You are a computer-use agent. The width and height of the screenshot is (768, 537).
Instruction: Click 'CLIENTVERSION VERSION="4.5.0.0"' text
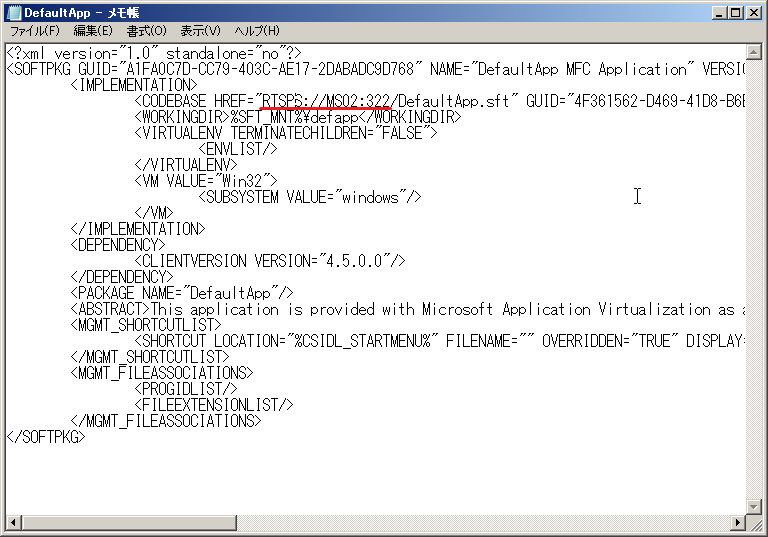(266, 261)
